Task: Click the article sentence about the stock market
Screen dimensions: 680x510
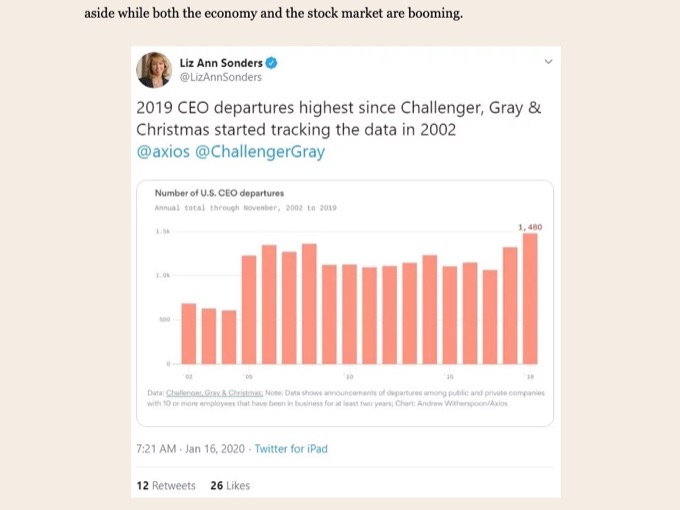Action: 273,13
